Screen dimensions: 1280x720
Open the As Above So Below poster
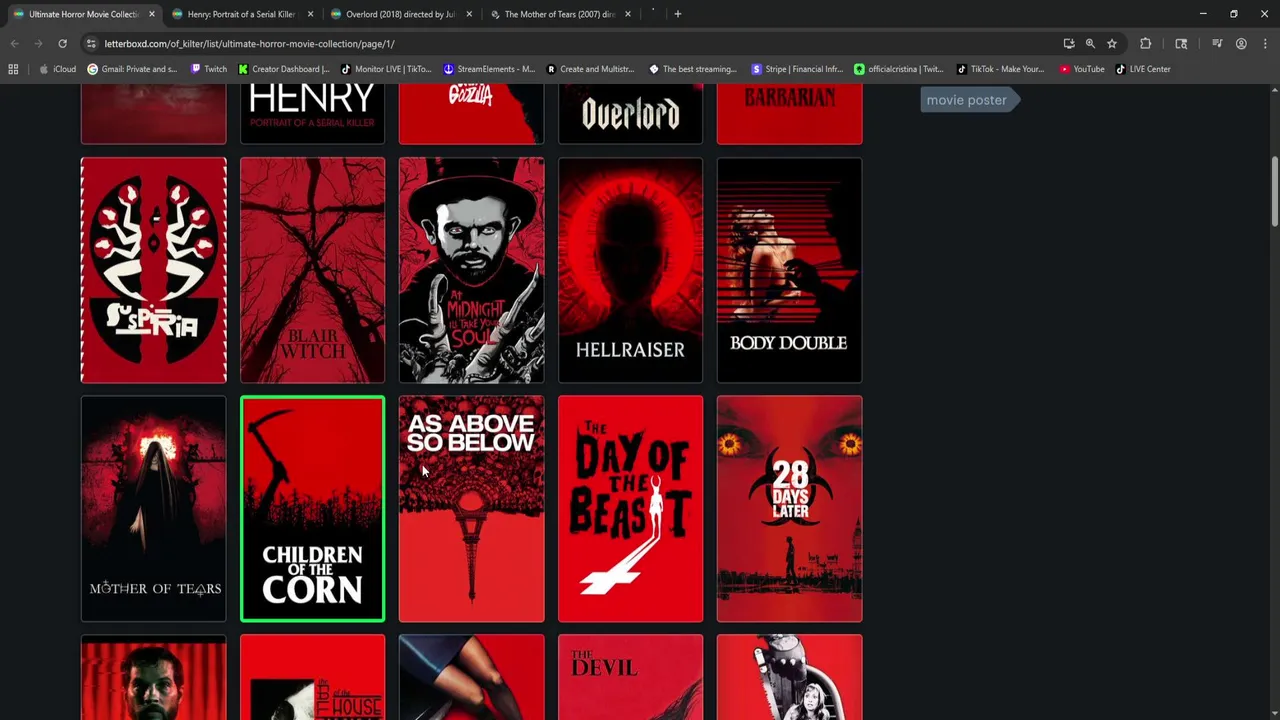coord(472,509)
